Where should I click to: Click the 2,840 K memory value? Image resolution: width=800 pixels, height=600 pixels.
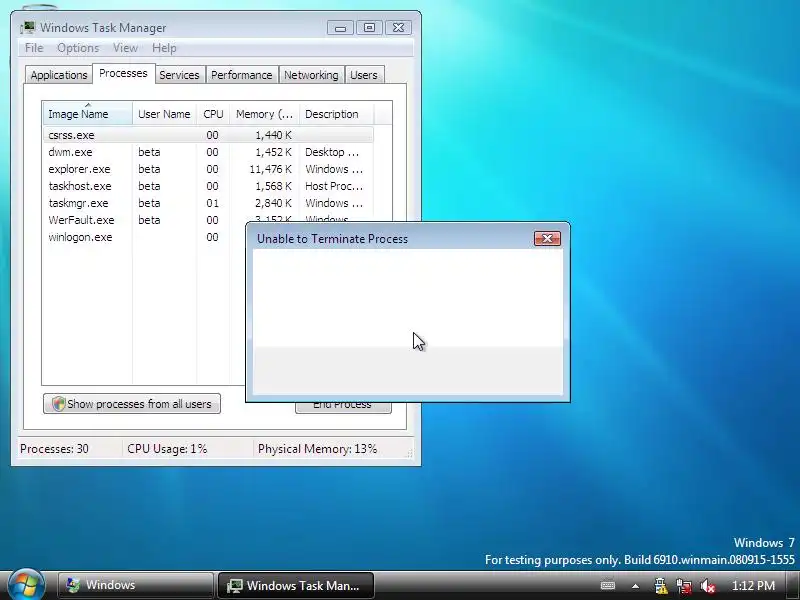[273, 203]
